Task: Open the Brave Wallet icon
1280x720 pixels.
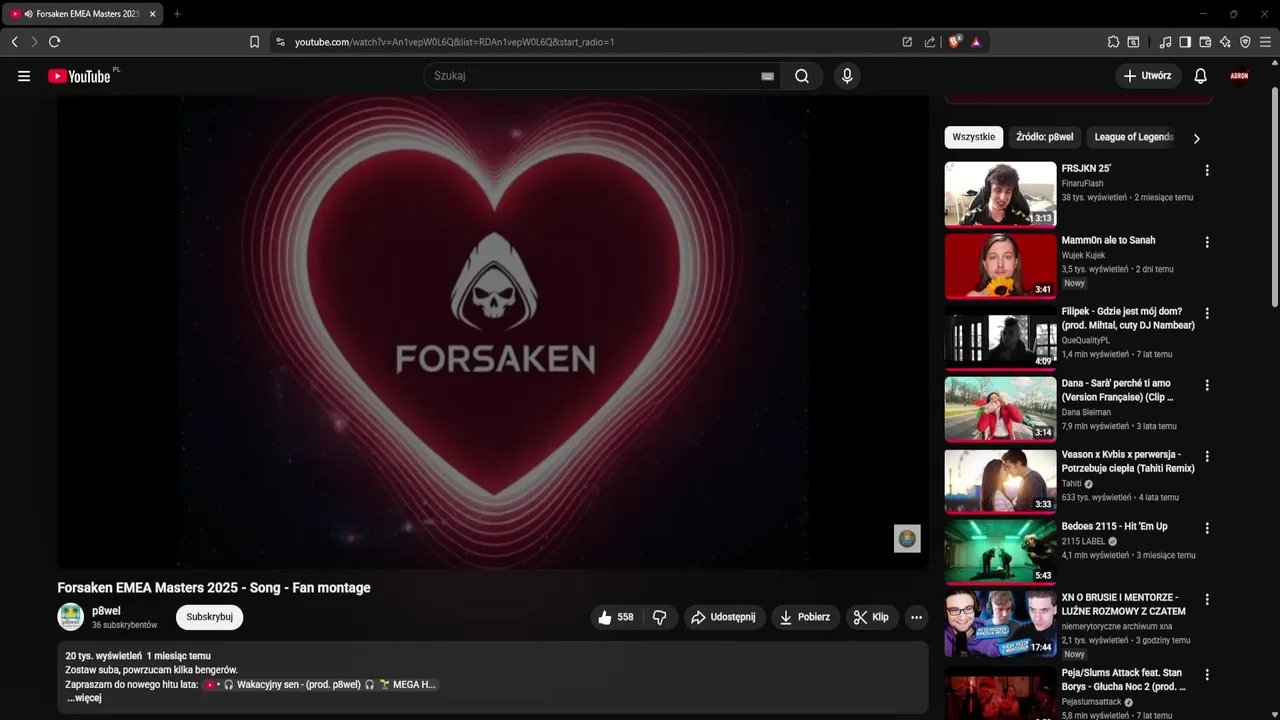Action: [1205, 42]
